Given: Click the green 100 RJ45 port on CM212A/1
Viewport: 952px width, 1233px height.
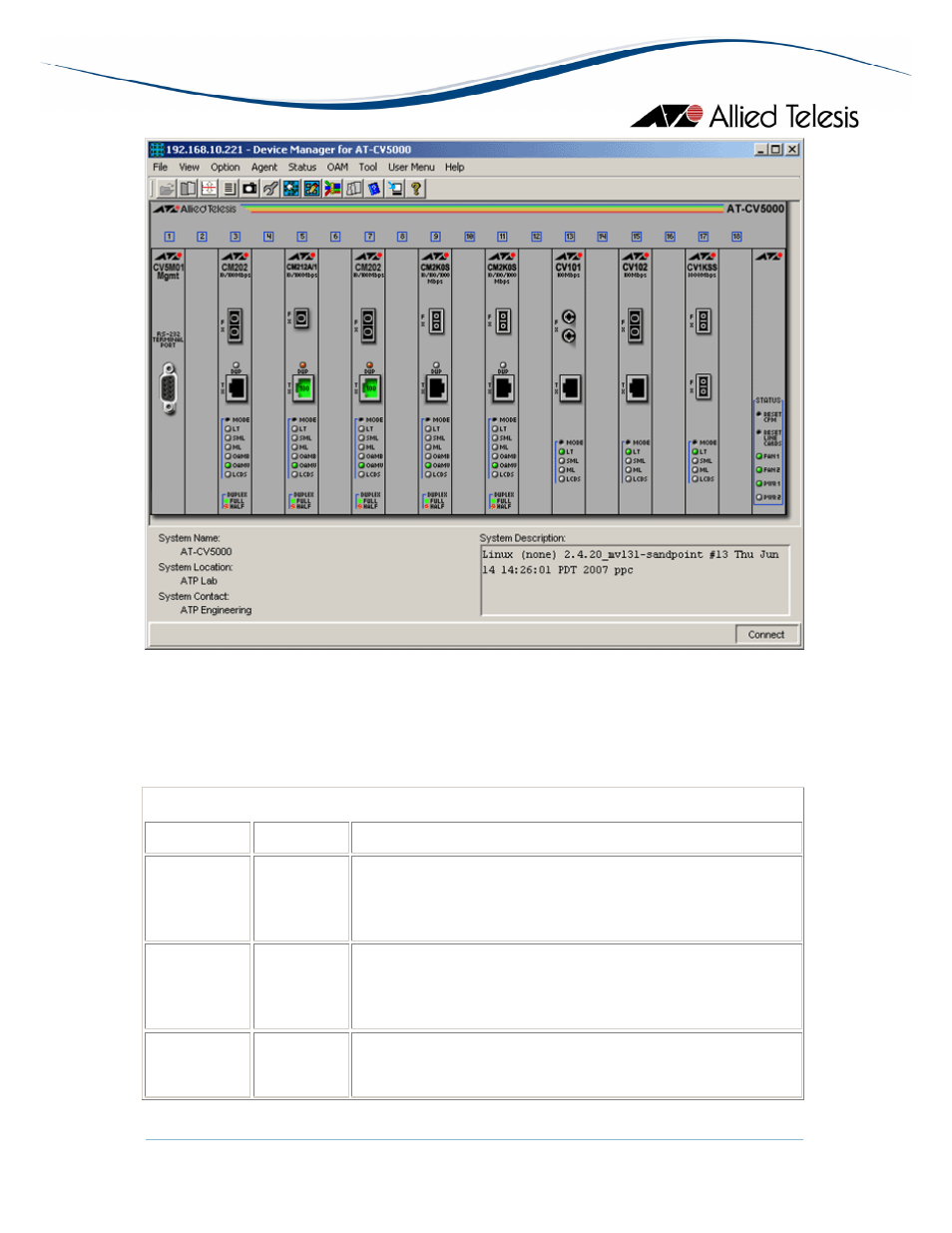Looking at the screenshot, I should pyautogui.click(x=303, y=387).
